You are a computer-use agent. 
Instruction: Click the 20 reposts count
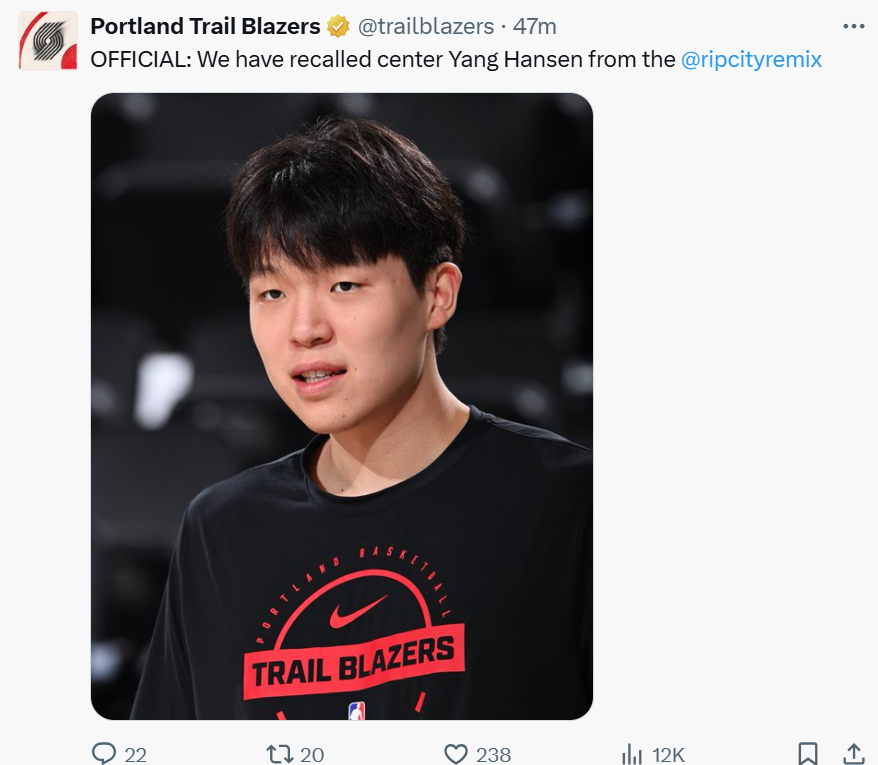312,754
